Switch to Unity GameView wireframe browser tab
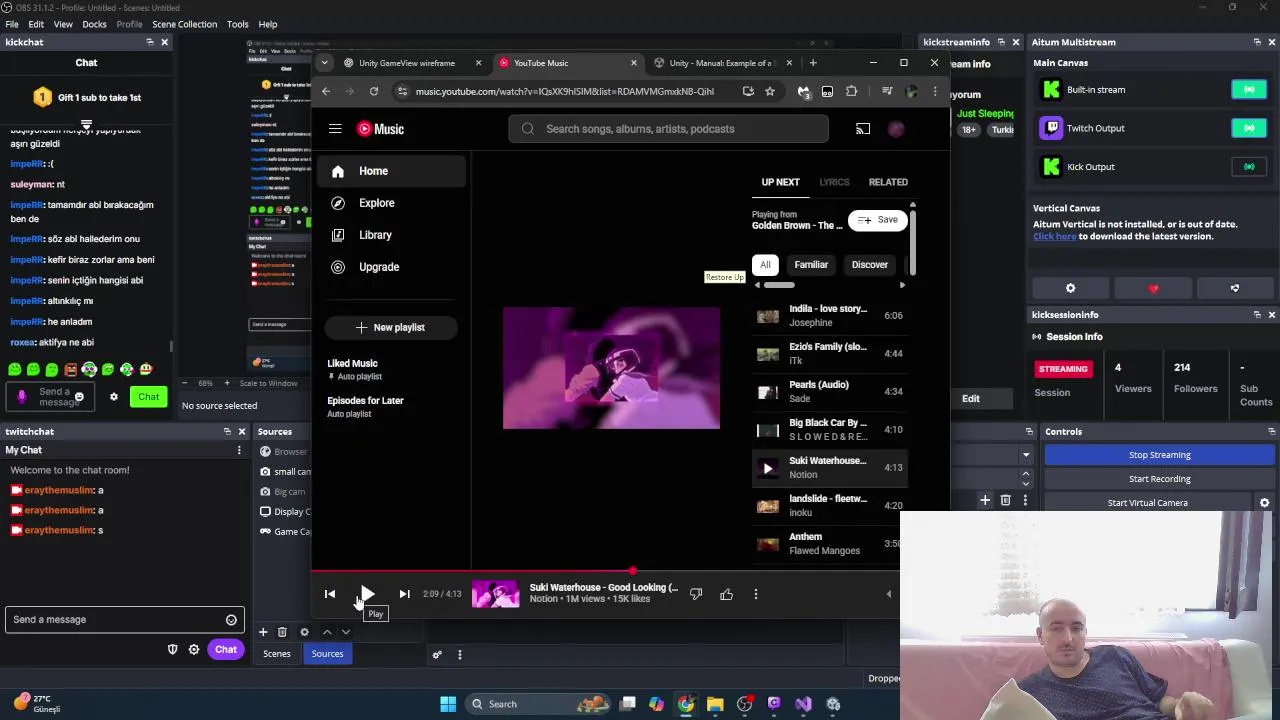This screenshot has height=720, width=1280. pos(406,63)
